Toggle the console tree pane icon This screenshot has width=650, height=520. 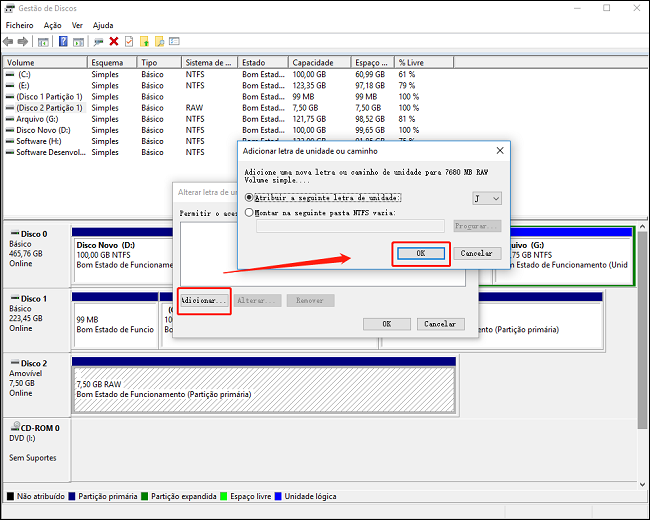tap(43, 41)
